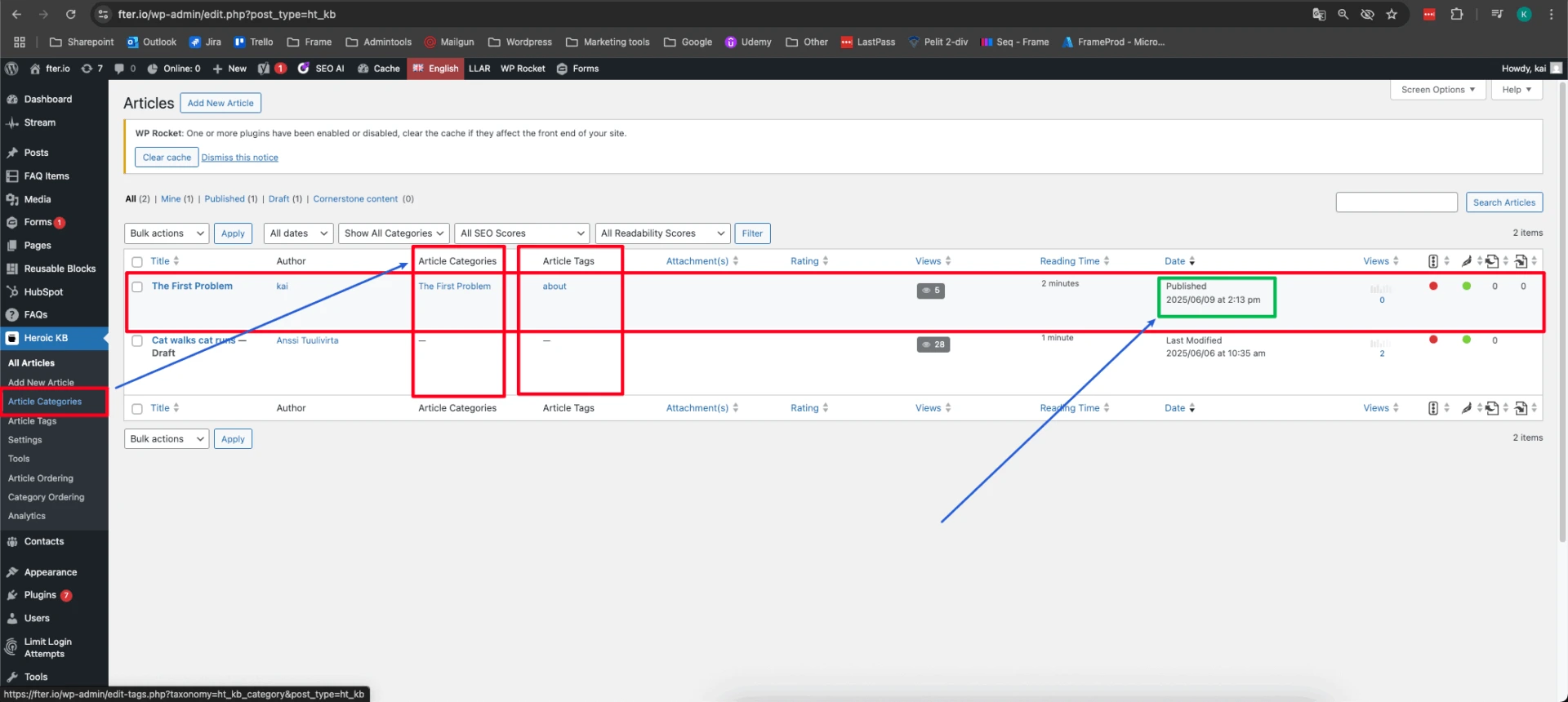The image size is (1568, 702).
Task: Open Category Ordering in sidebar submenu
Action: pos(47,497)
